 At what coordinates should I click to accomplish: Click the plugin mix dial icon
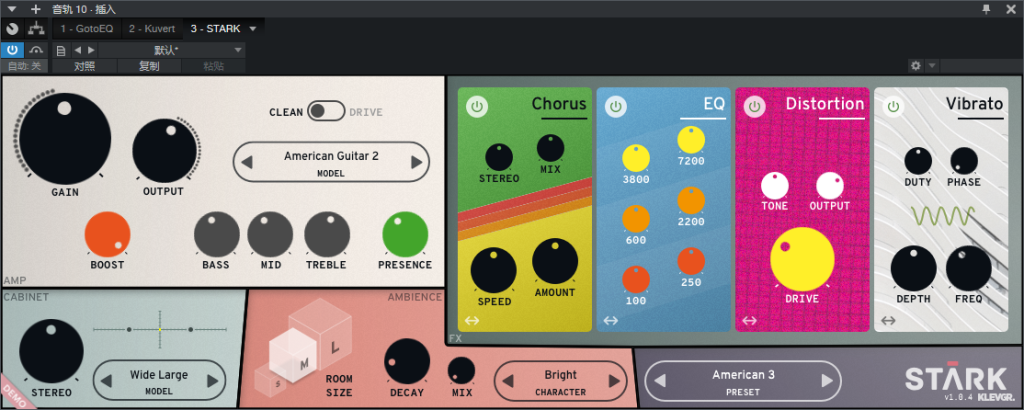12,29
